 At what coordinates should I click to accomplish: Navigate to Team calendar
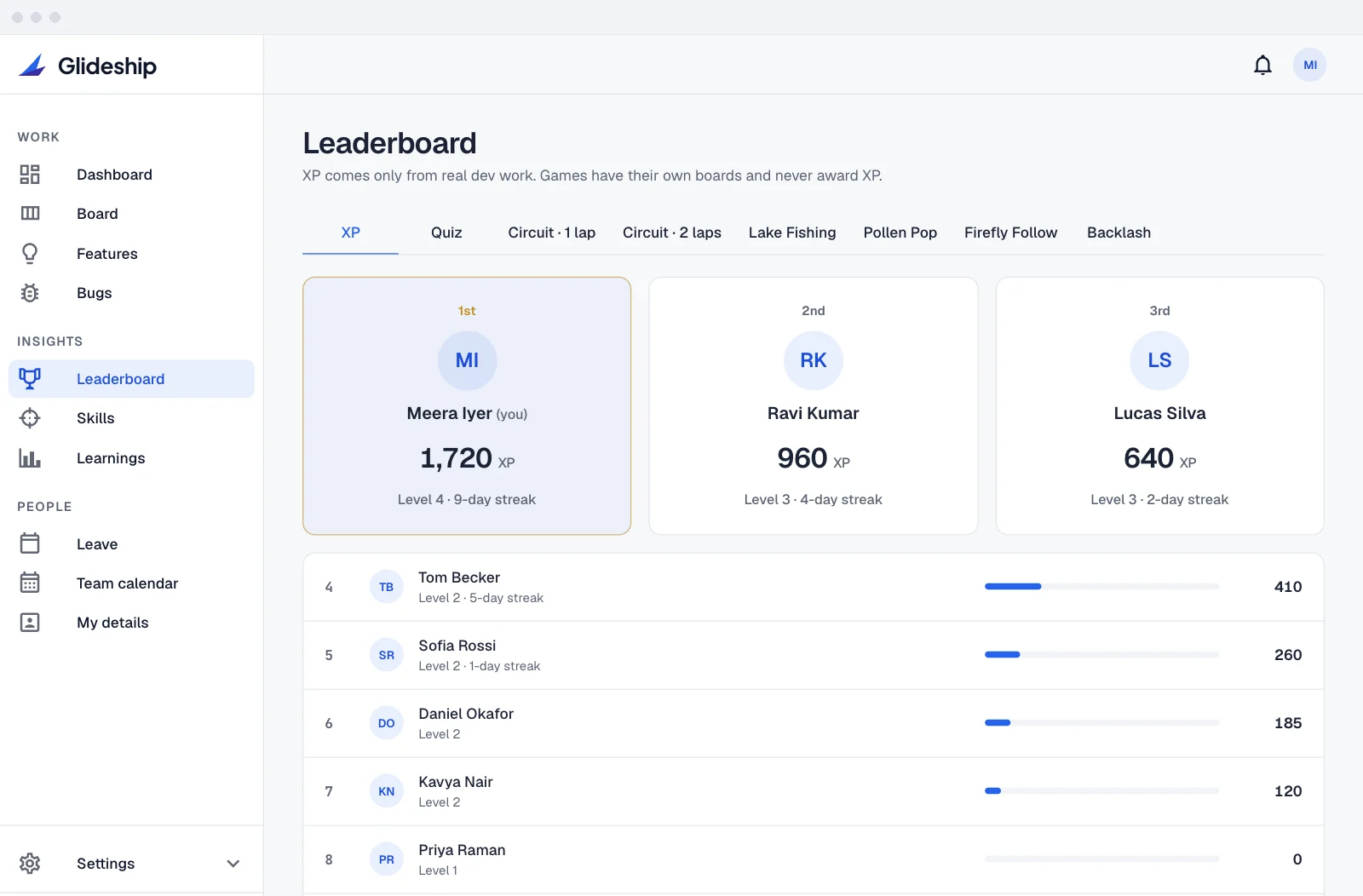pyautogui.click(x=131, y=583)
